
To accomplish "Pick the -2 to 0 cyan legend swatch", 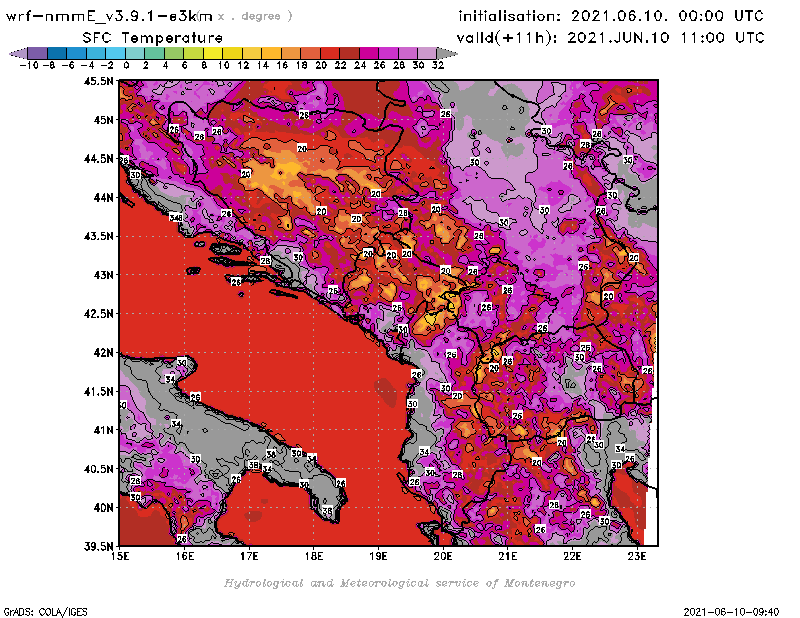I will [x=116, y=53].
